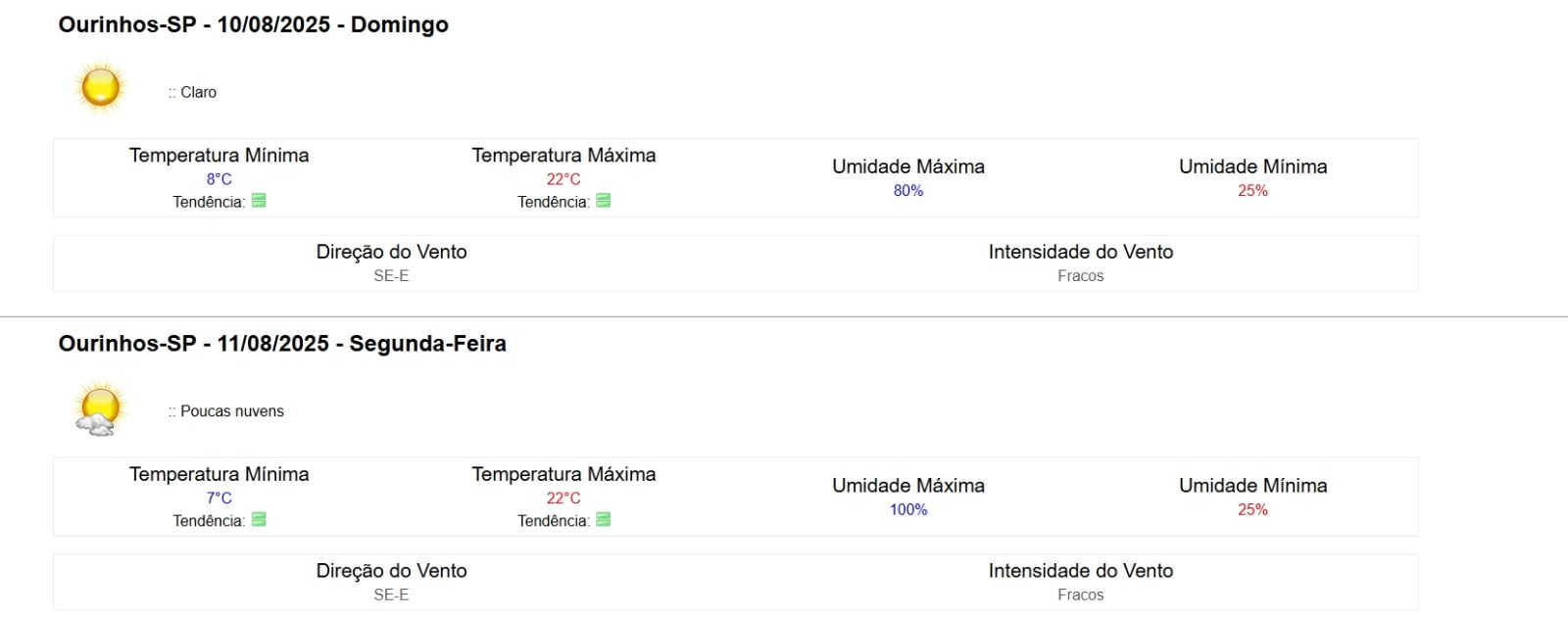This screenshot has height=619, width=1568.
Task: Click the partly cloudy icon for Segunda-Feira
Action: (99, 408)
